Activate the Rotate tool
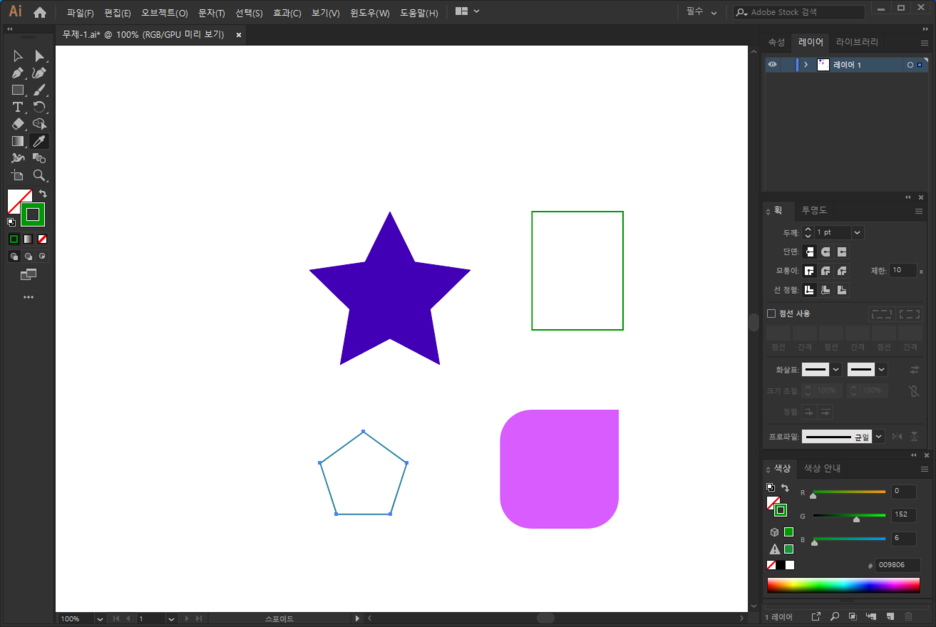This screenshot has width=936, height=627. [39, 107]
